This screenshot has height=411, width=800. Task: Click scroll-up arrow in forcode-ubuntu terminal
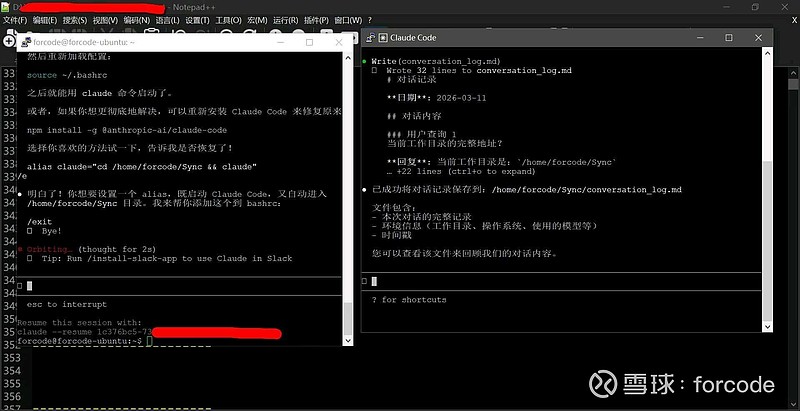click(x=348, y=58)
